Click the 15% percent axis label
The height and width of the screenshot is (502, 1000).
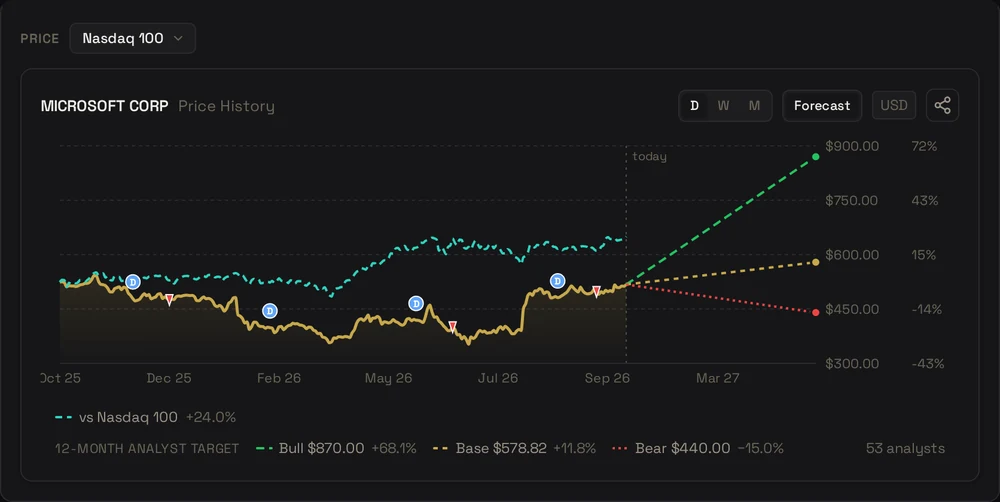click(923, 255)
